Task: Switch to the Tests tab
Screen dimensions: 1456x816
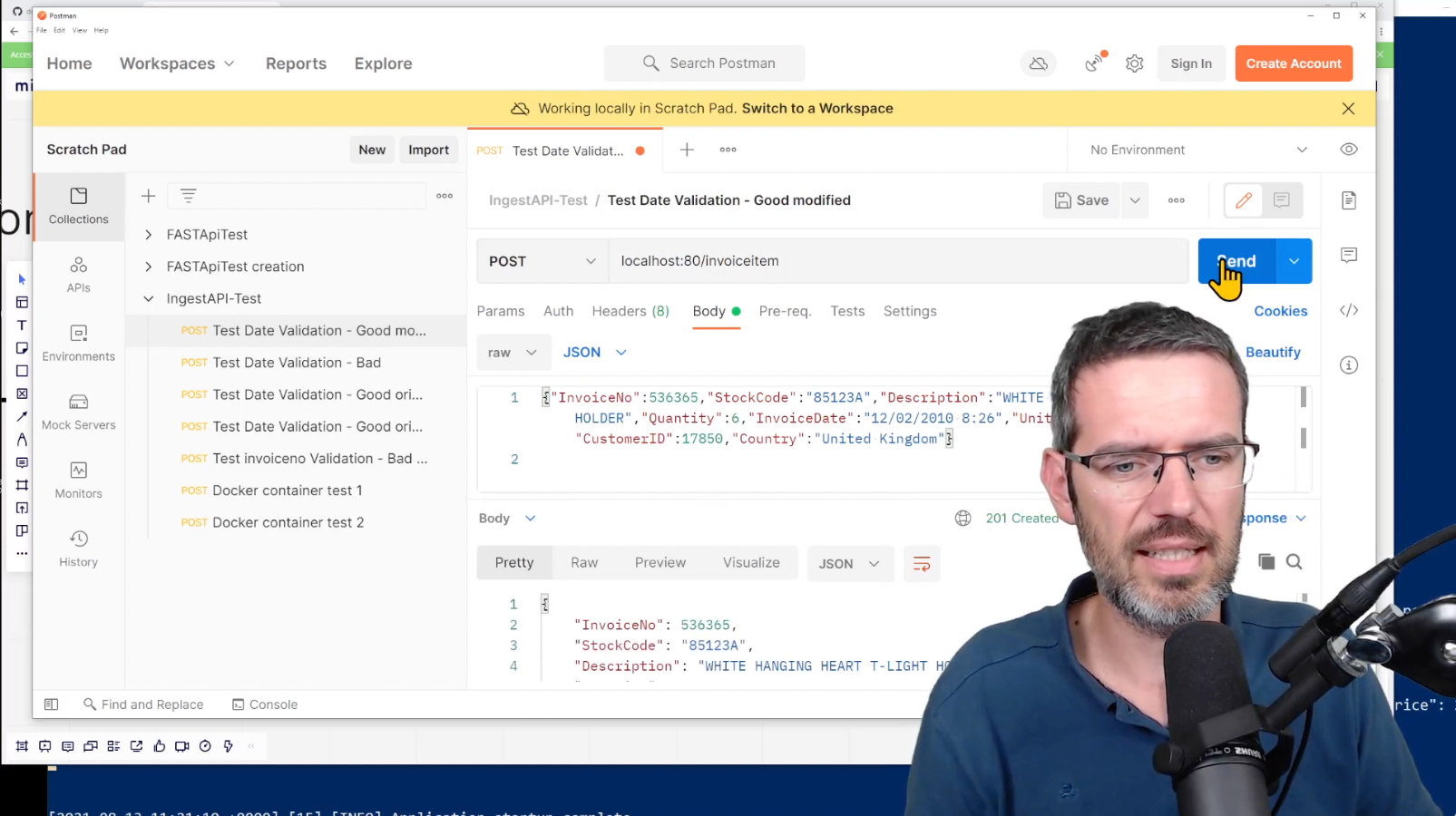Action: [847, 311]
